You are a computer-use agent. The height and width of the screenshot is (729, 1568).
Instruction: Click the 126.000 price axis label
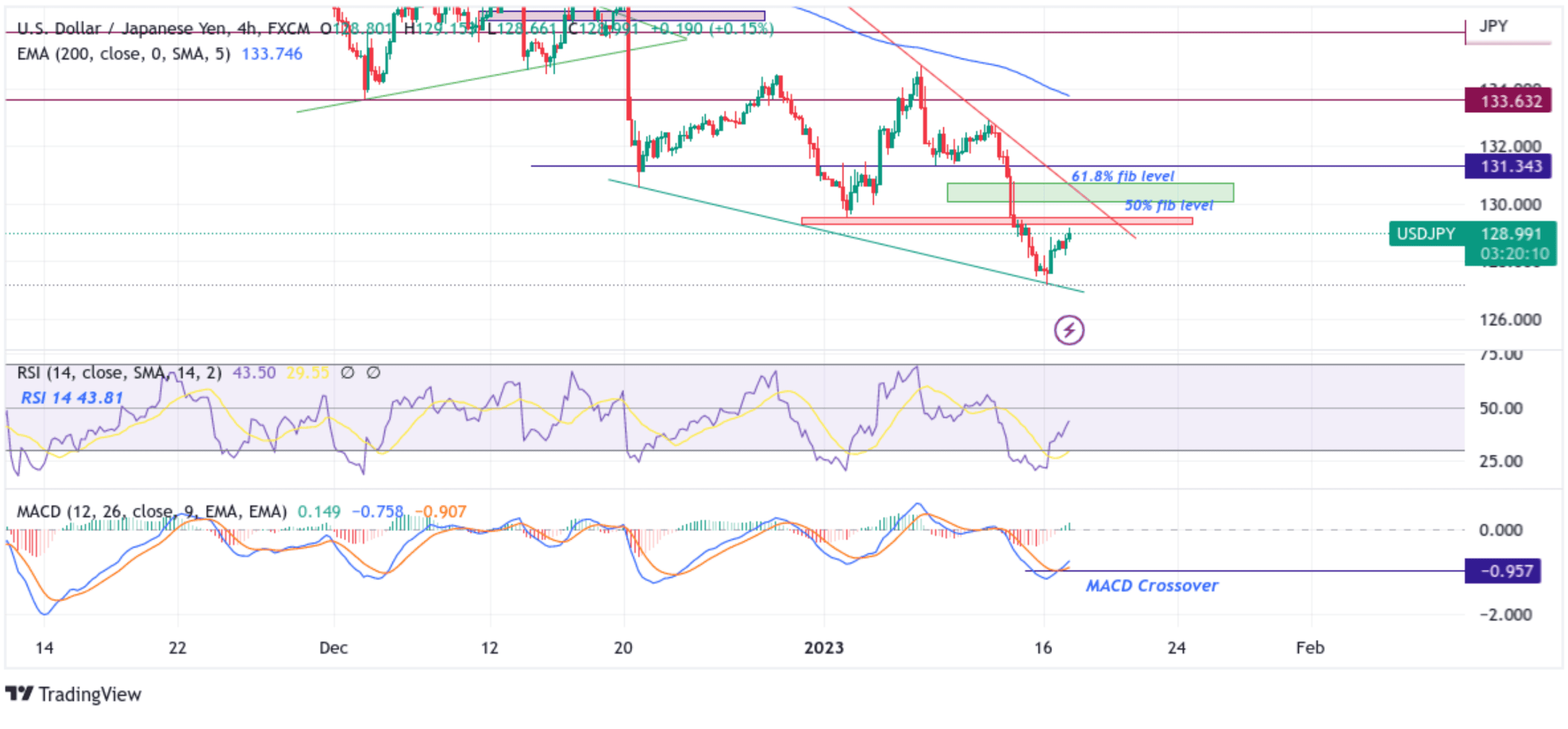point(1510,319)
